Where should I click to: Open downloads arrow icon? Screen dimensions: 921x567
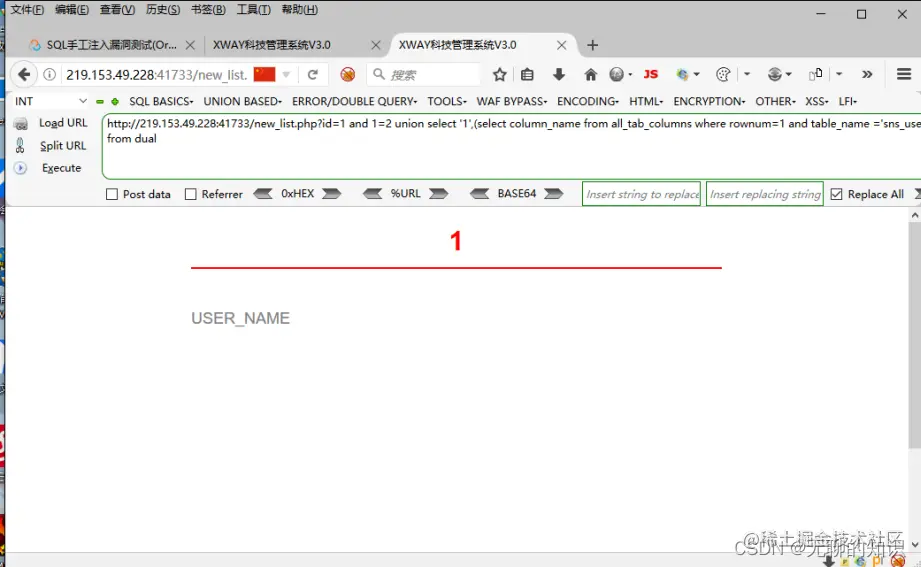point(559,75)
